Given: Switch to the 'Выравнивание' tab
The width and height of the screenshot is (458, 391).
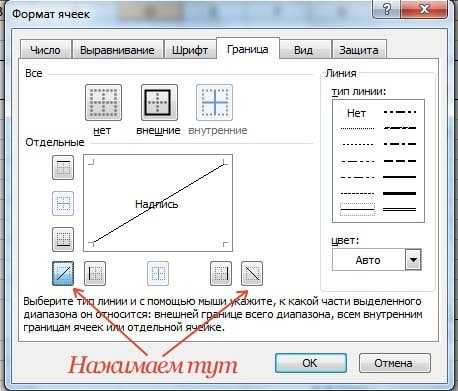Looking at the screenshot, I should [x=117, y=50].
